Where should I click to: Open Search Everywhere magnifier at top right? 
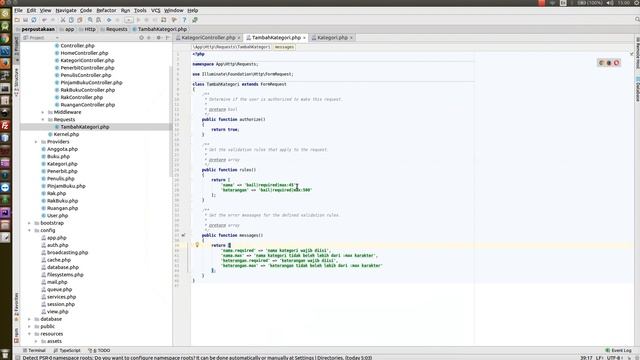coord(637,20)
